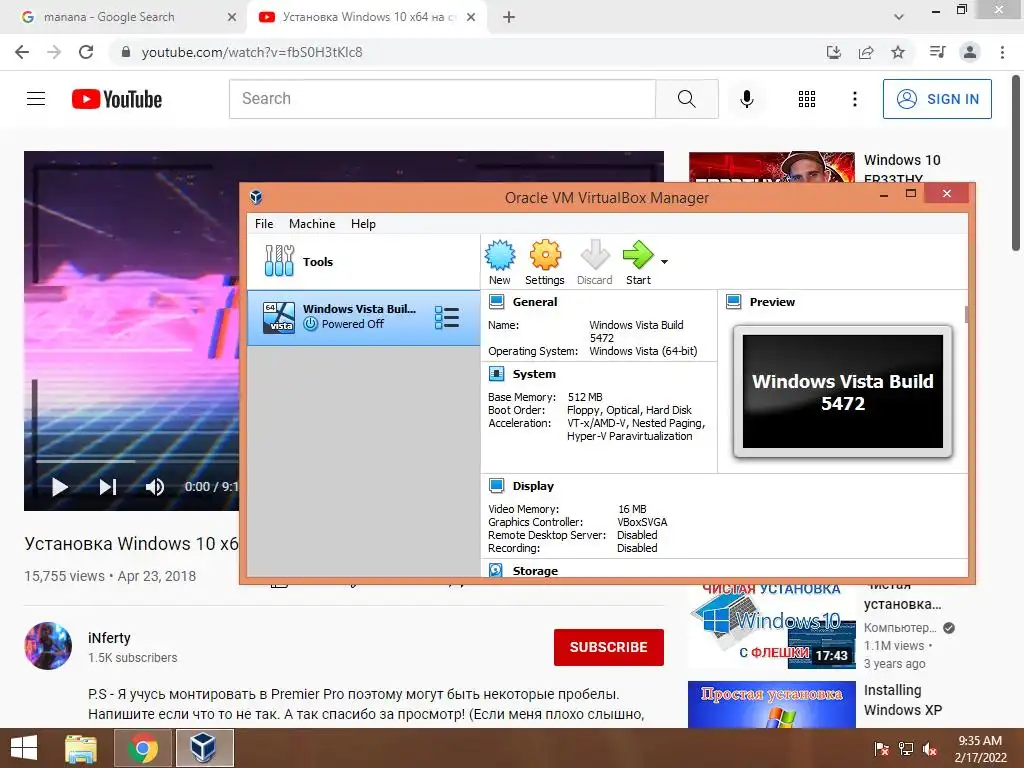The image size is (1024, 768).
Task: Click the Discard toolbar icon
Action: 594,263
